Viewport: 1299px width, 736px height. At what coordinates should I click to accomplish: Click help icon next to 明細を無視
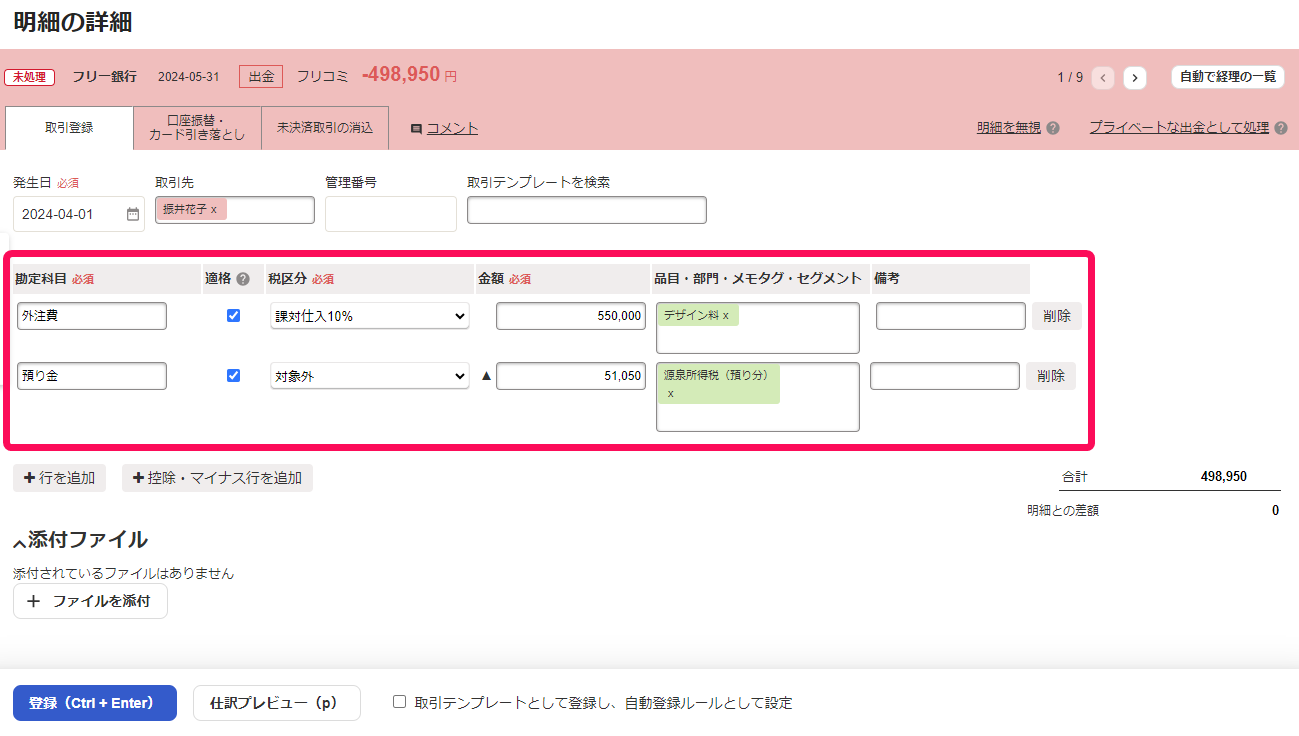pos(1053,128)
